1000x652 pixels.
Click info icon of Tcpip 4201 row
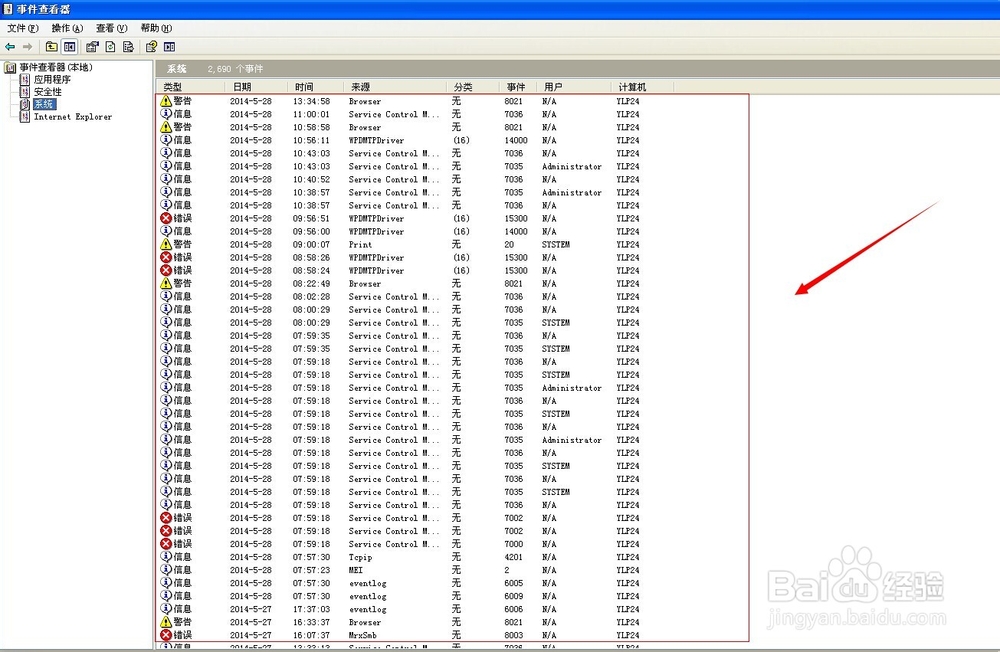pos(166,557)
